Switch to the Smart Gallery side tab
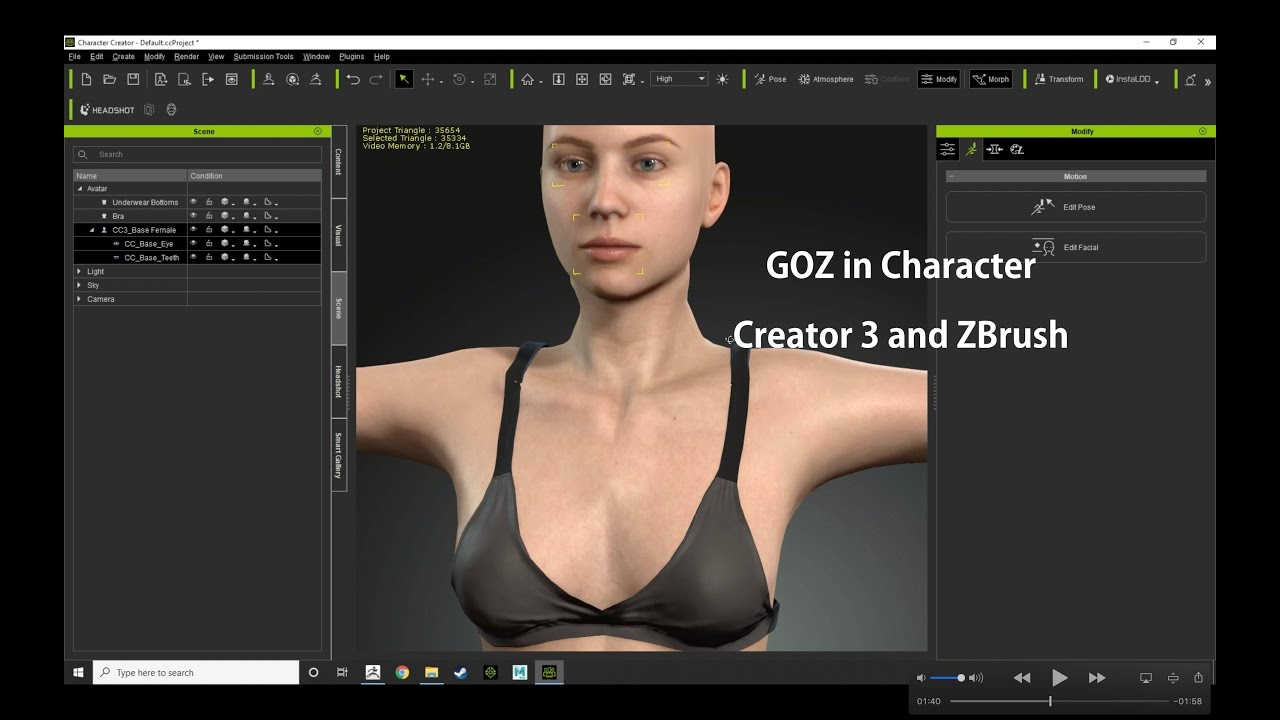The height and width of the screenshot is (720, 1280). click(x=339, y=455)
